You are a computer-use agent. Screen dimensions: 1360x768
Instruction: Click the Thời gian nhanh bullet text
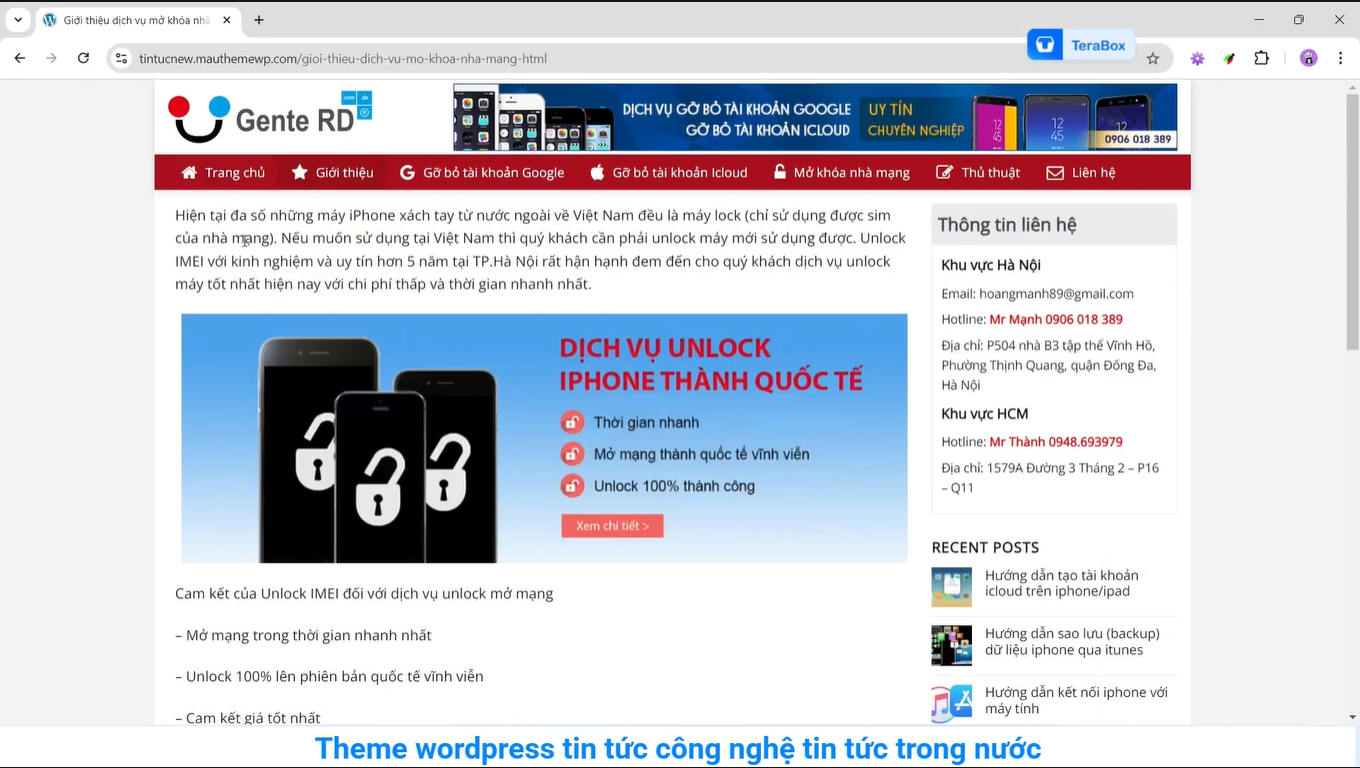(646, 422)
